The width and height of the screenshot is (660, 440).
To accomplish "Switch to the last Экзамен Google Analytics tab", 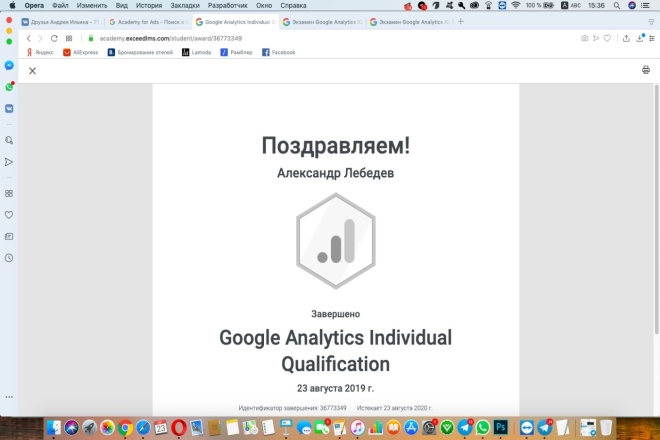I will [x=410, y=22].
